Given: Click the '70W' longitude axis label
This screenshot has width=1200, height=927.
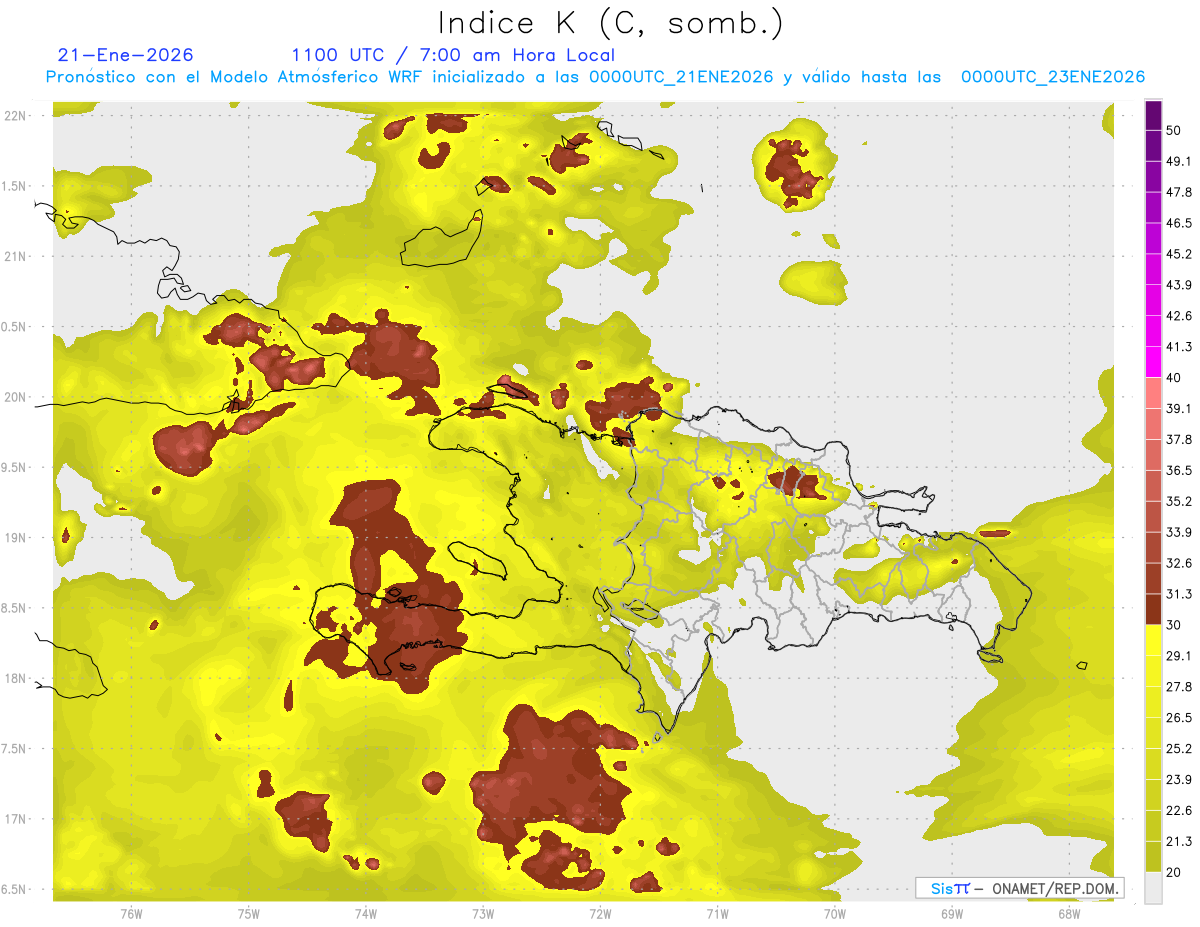Looking at the screenshot, I should click(834, 913).
